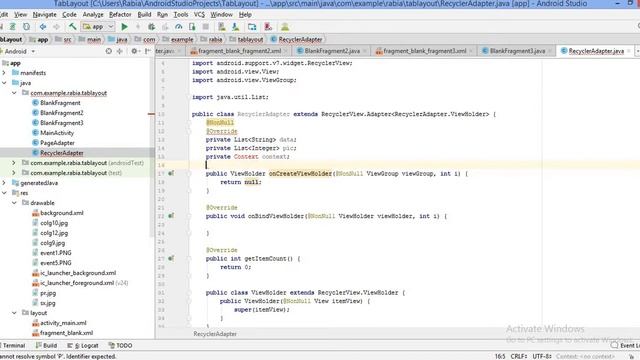Open the Logcat tool window
This screenshot has height=360, width=640.
(x=83, y=346)
